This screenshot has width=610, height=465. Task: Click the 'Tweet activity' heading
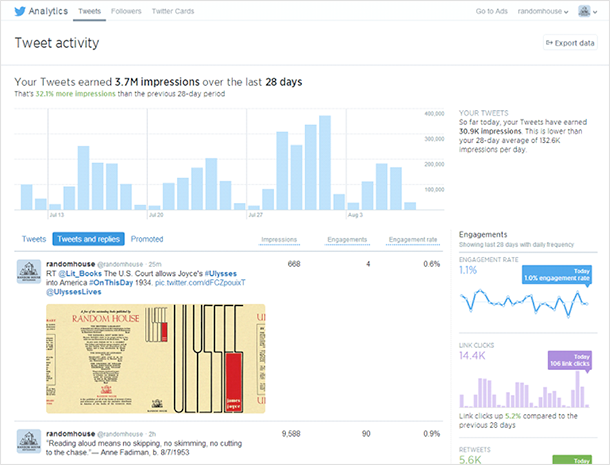click(57, 43)
